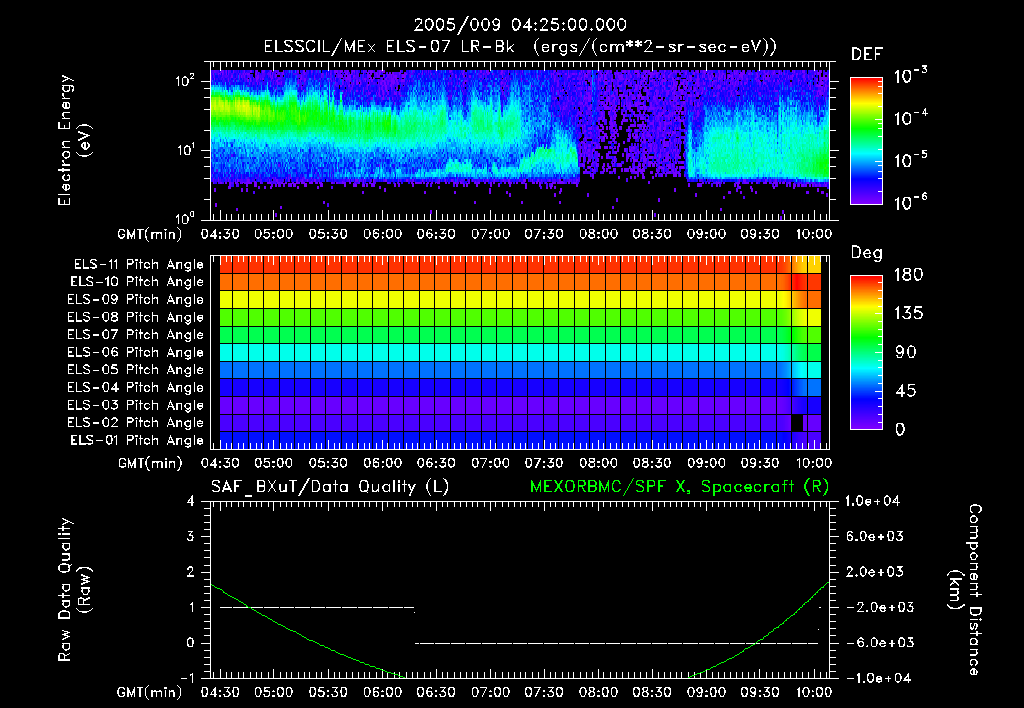Click the green MEXORBMC/SPF X, Spacecraft (R) label

[679, 487]
